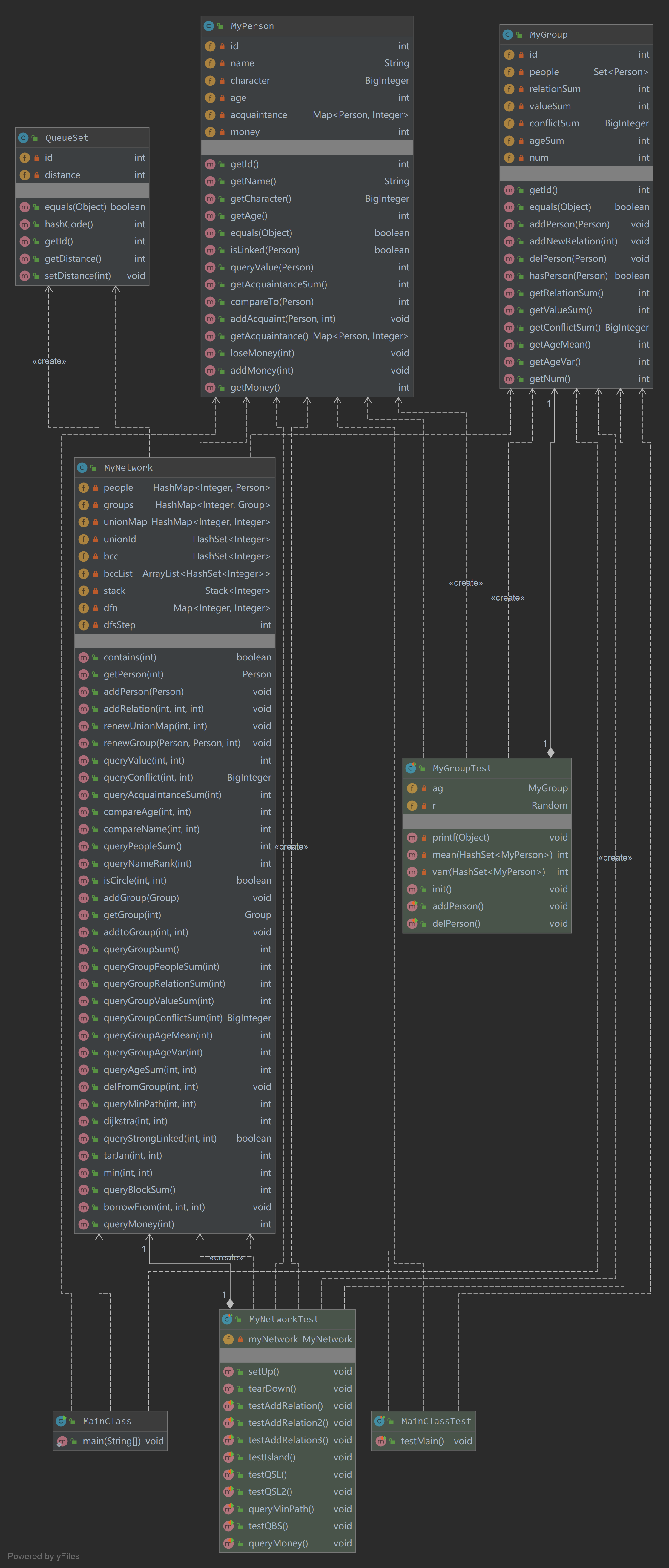Image resolution: width=669 pixels, height=1568 pixels.
Task: Click the method icon of getAgeVar()
Action: click(x=509, y=362)
